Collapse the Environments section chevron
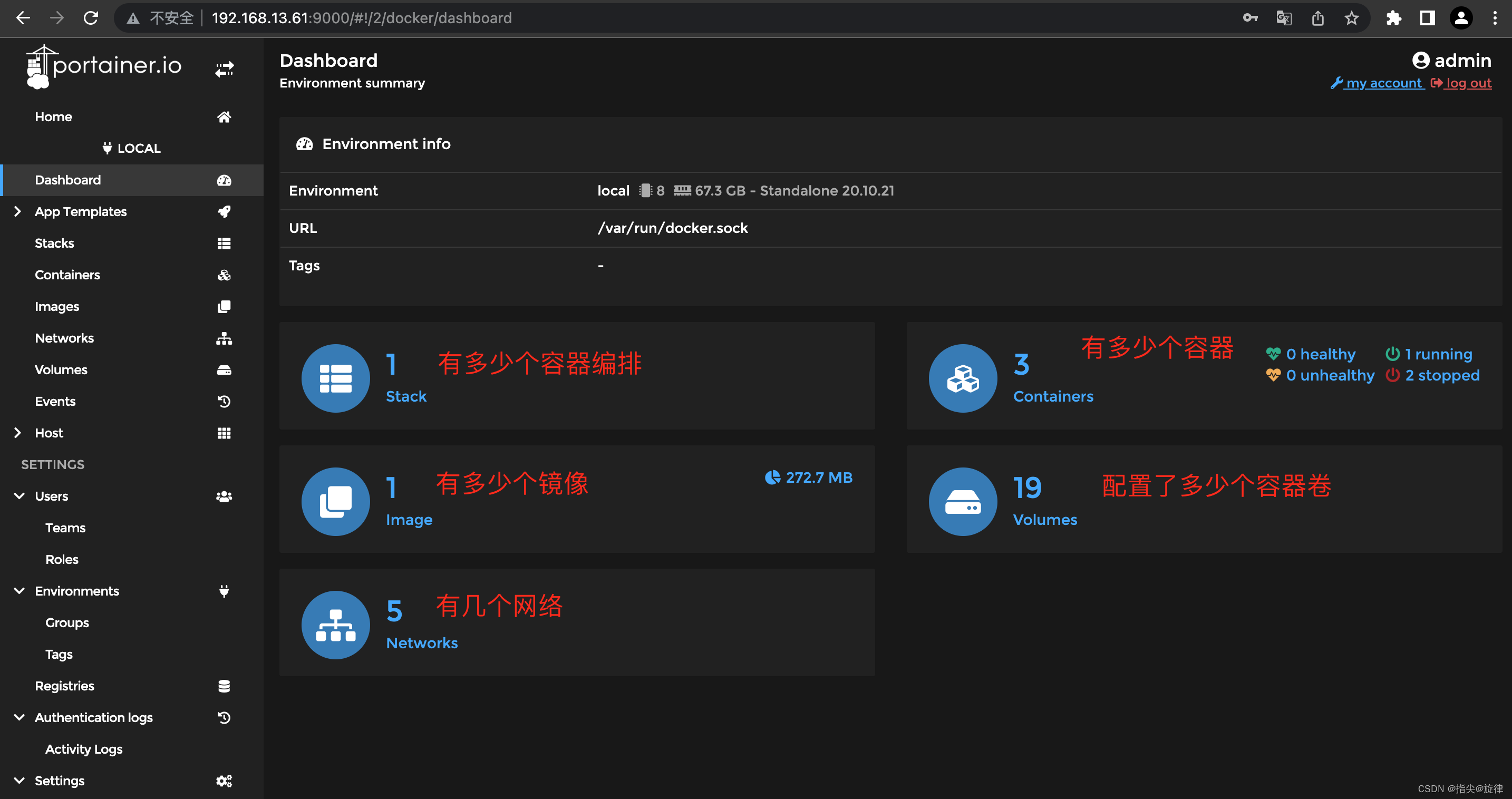The height and width of the screenshot is (799, 1512). [x=19, y=591]
